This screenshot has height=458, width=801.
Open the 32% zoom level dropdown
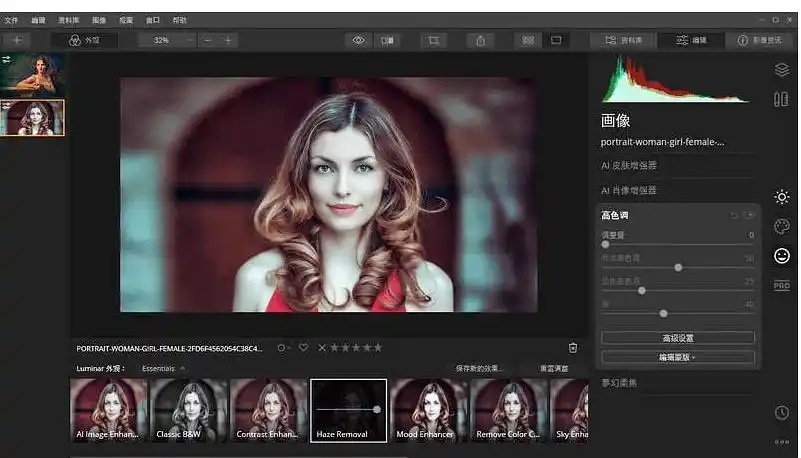(x=161, y=40)
